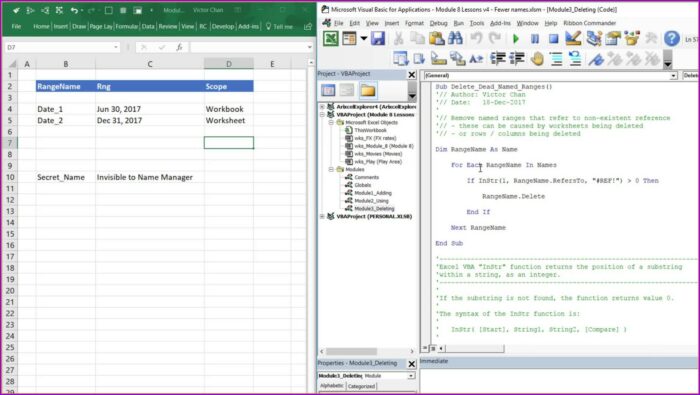Click inside the Immediate window

tap(560, 380)
